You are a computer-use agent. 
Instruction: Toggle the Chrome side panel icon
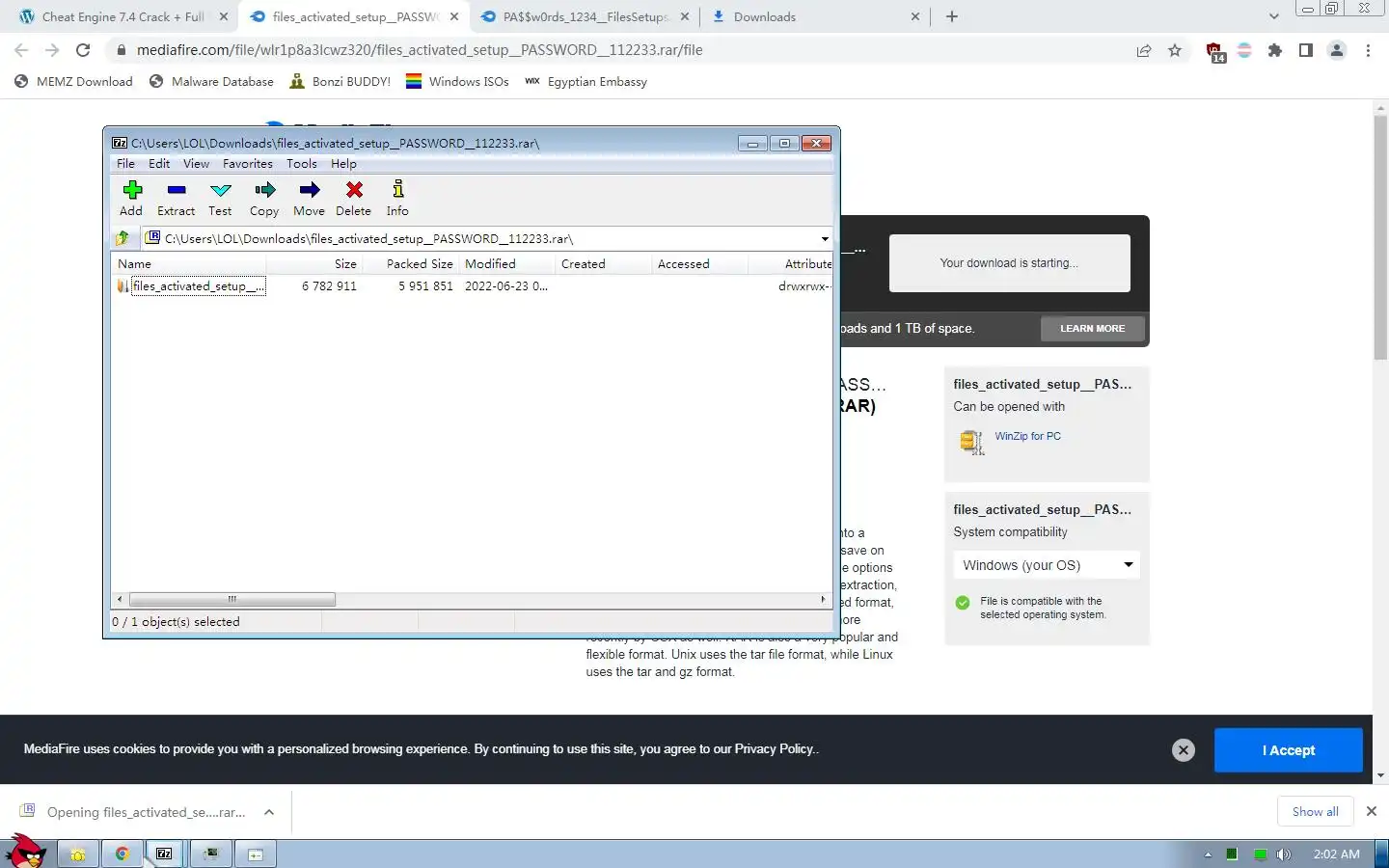[x=1306, y=50]
